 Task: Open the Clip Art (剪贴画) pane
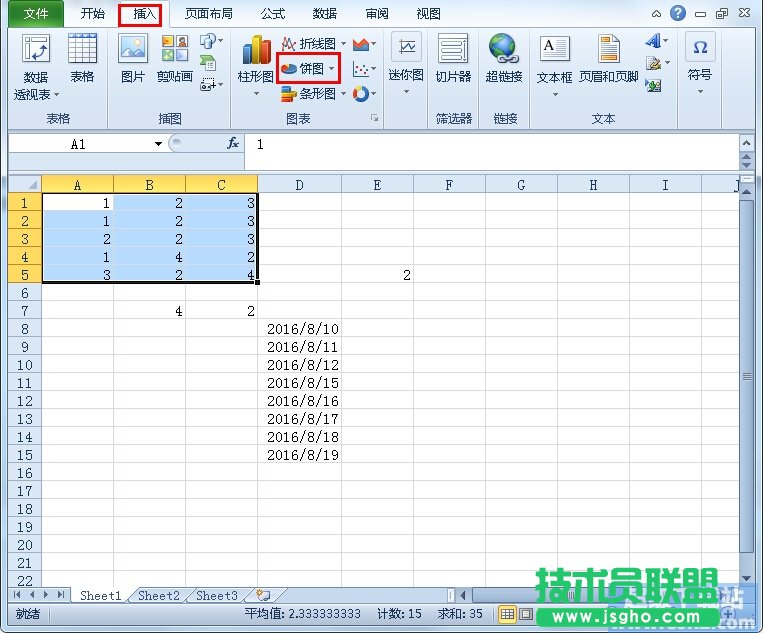(175, 58)
